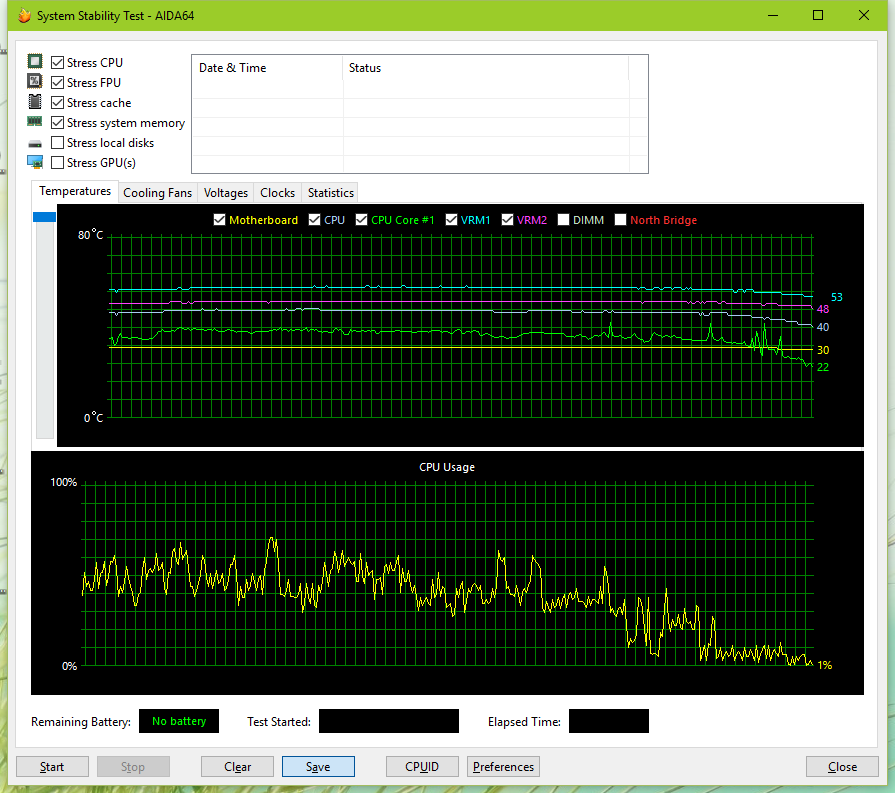Maximize the System Stability Test window
Viewport: 895px width, 793px height.
(817, 15)
